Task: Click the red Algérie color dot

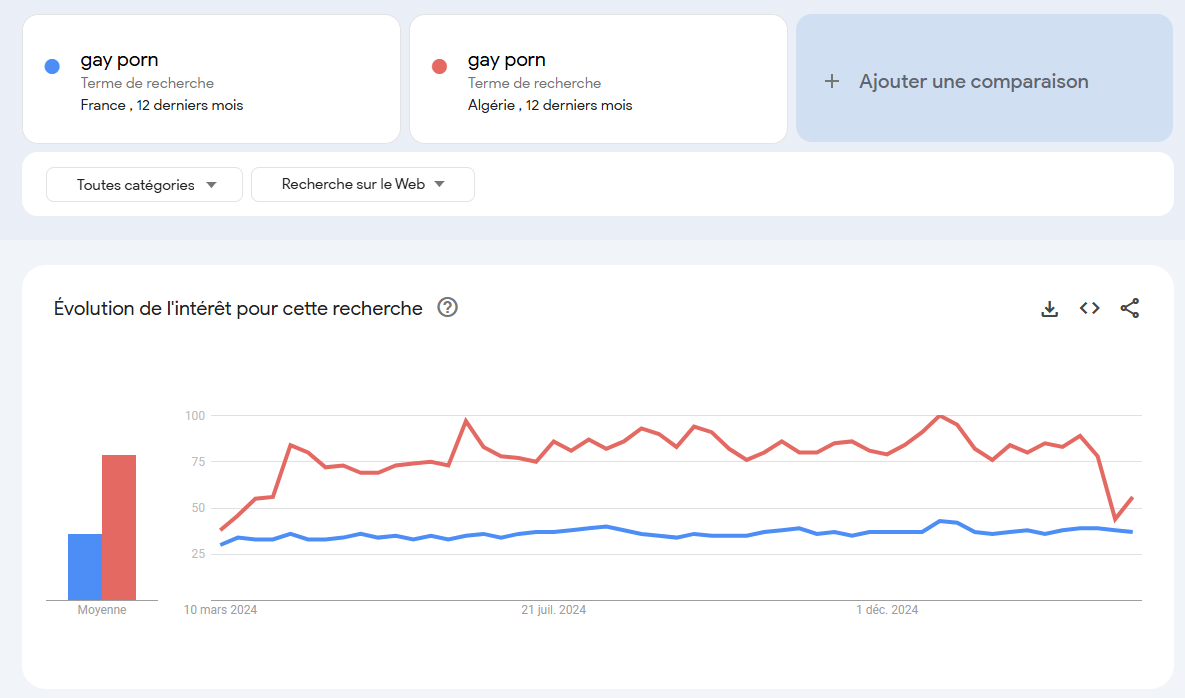Action: (x=439, y=66)
